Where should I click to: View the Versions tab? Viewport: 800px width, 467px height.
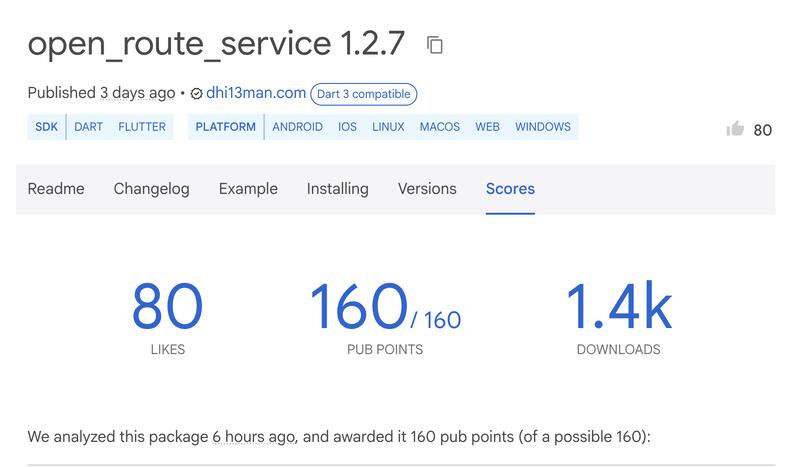[x=427, y=189]
